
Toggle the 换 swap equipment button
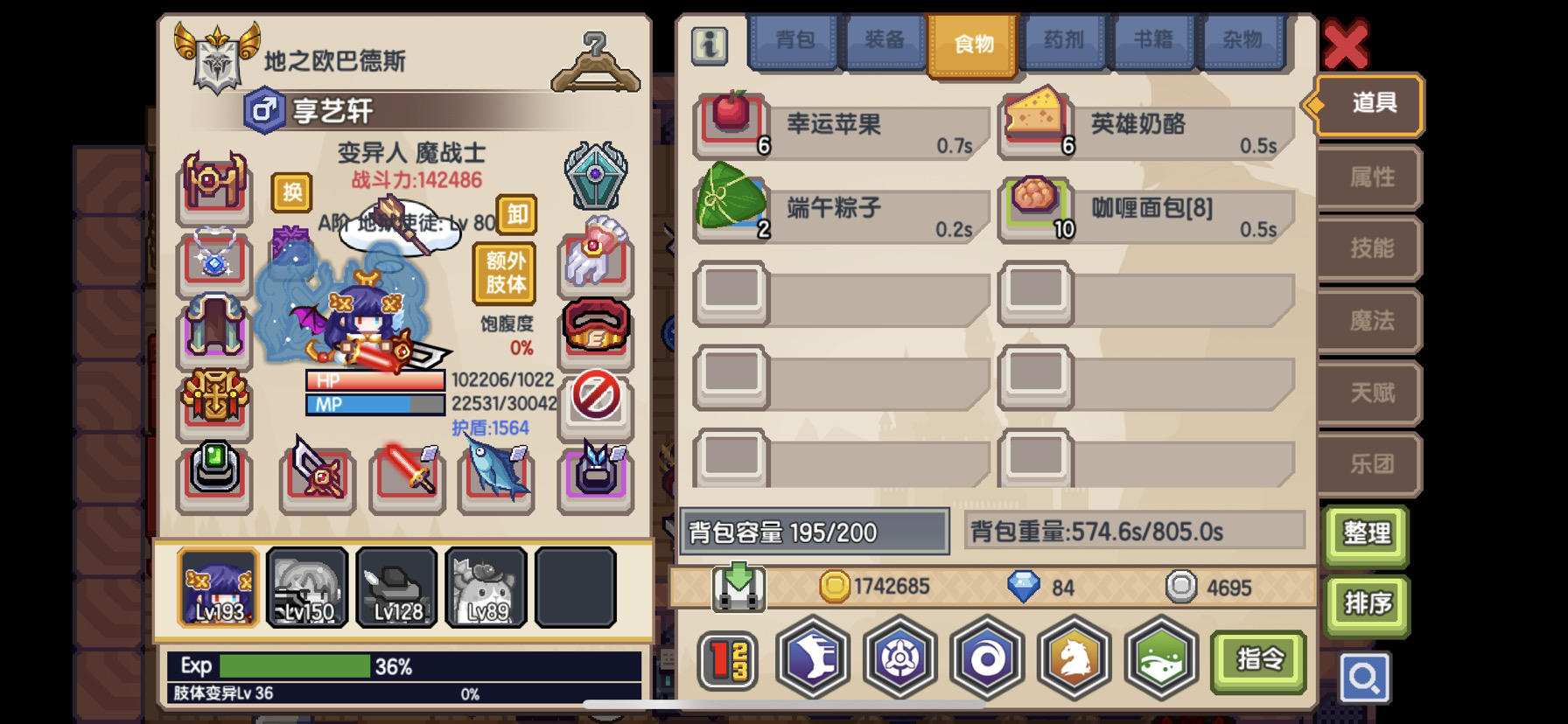tap(292, 192)
